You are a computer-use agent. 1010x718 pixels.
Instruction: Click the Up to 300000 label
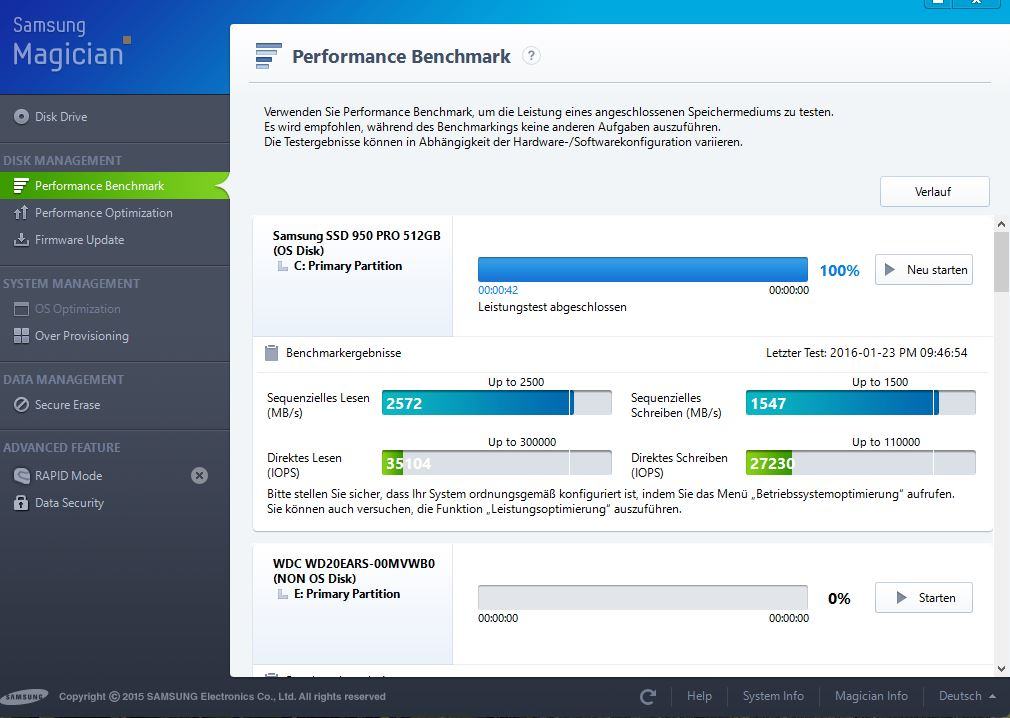tap(522, 442)
